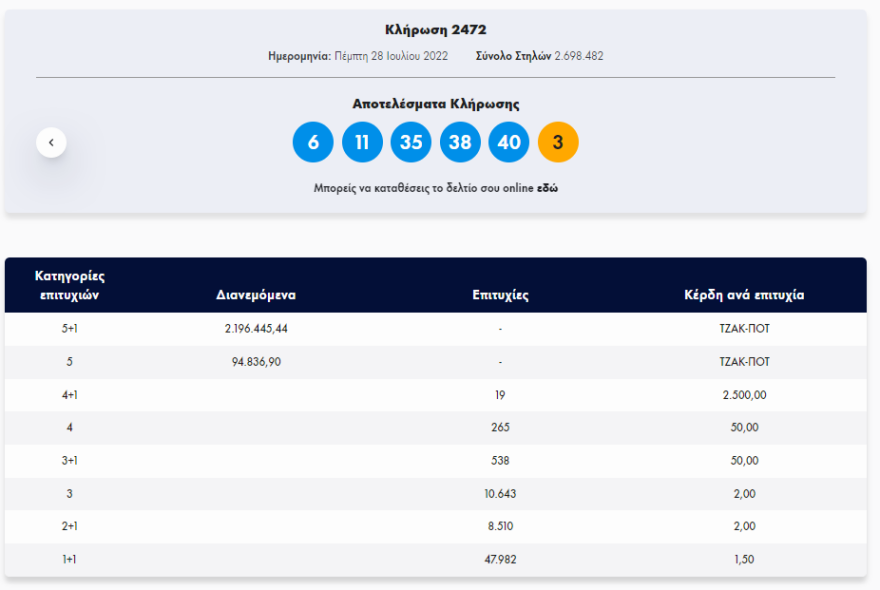Click the 'Διανεμόμενα' column header

pos(256,295)
